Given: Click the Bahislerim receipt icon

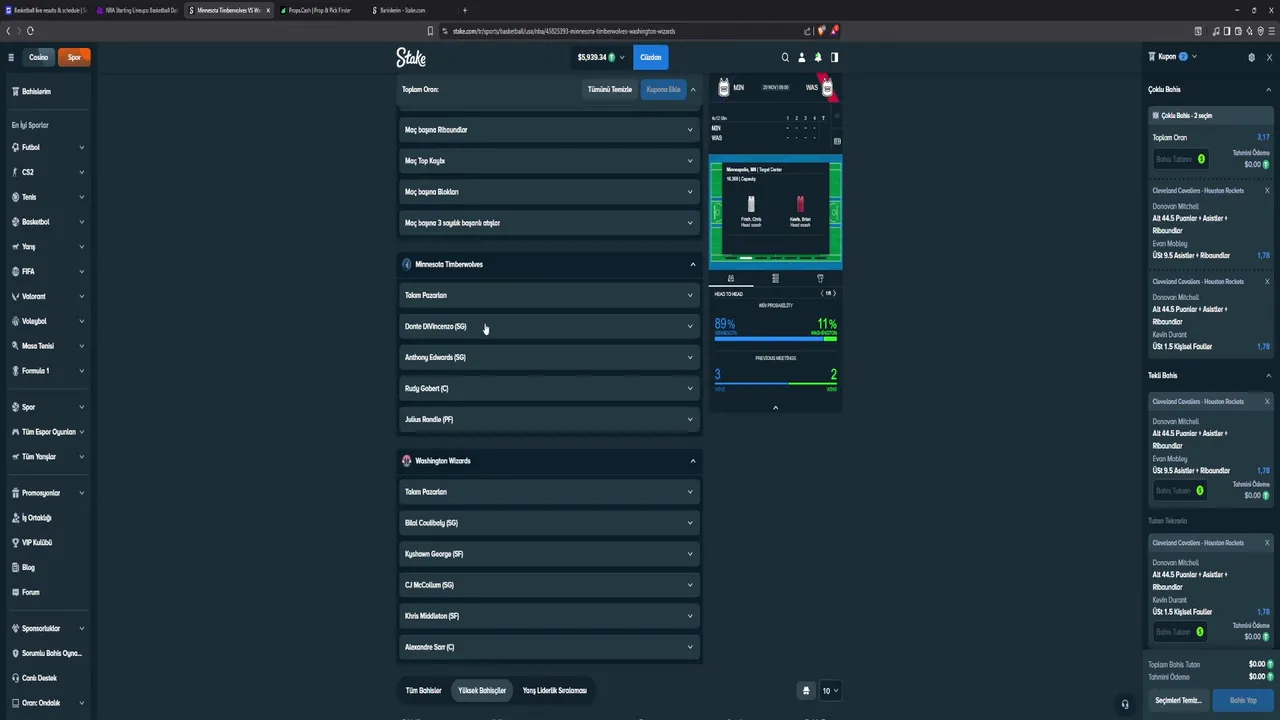Looking at the screenshot, I should (x=16, y=91).
